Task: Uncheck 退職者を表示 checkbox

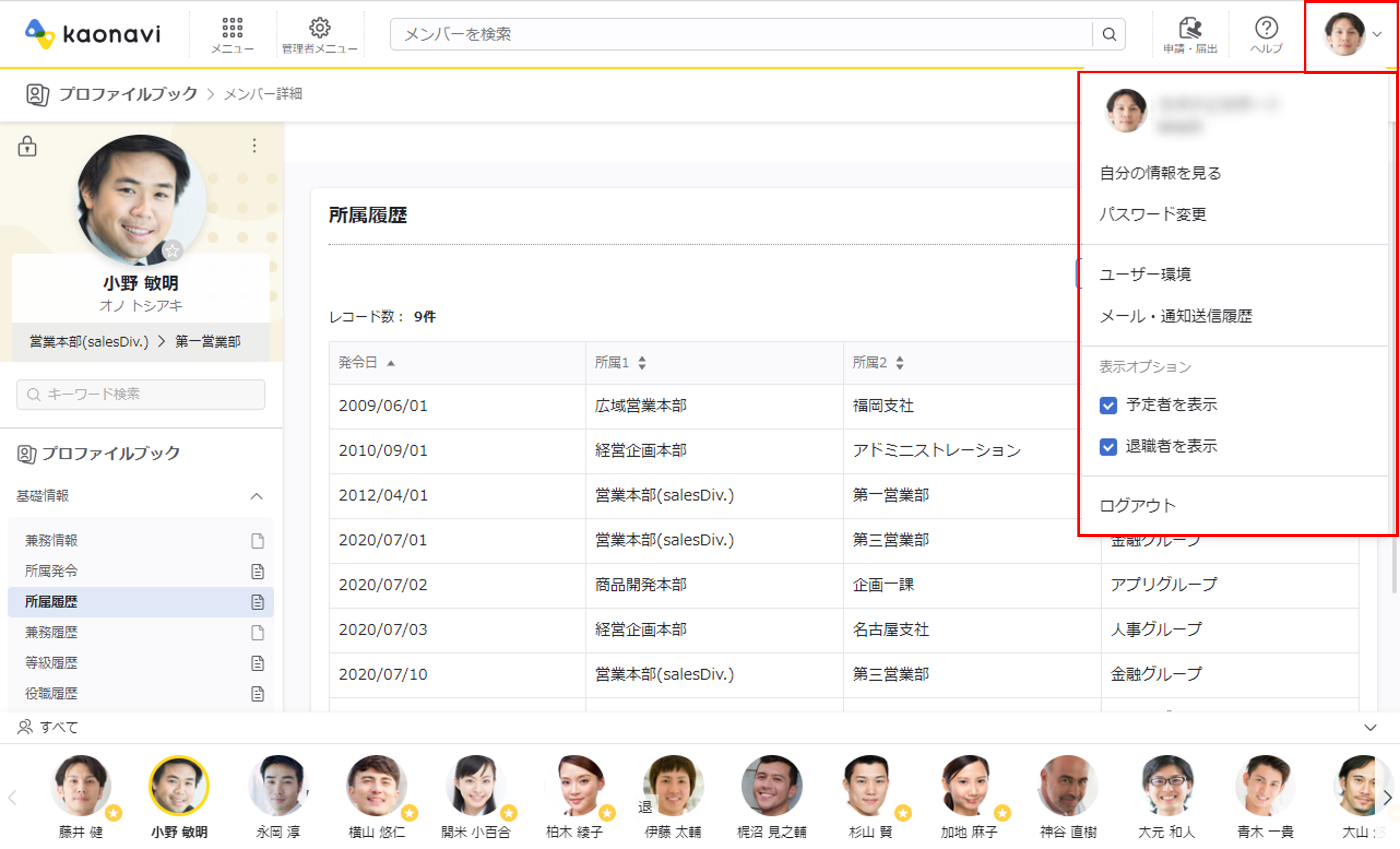Action: point(1108,447)
